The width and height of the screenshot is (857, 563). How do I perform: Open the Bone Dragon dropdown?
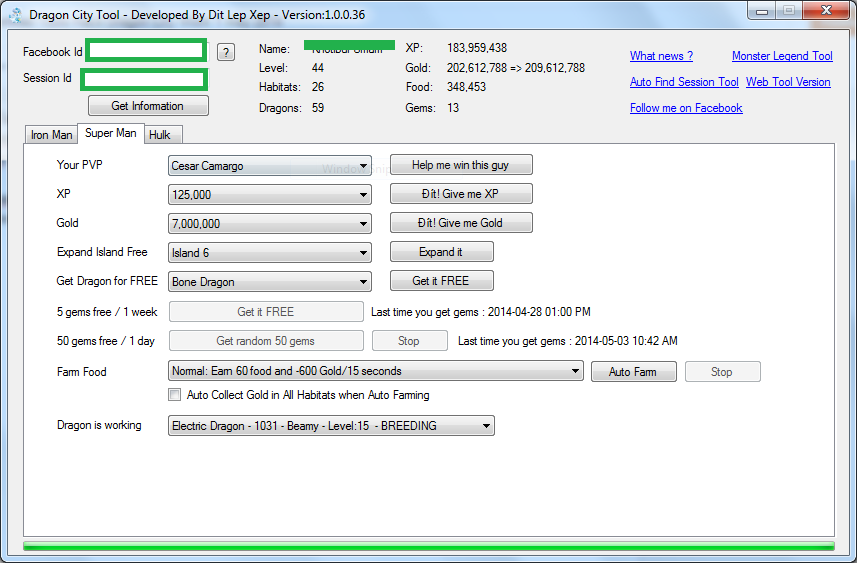[269, 282]
